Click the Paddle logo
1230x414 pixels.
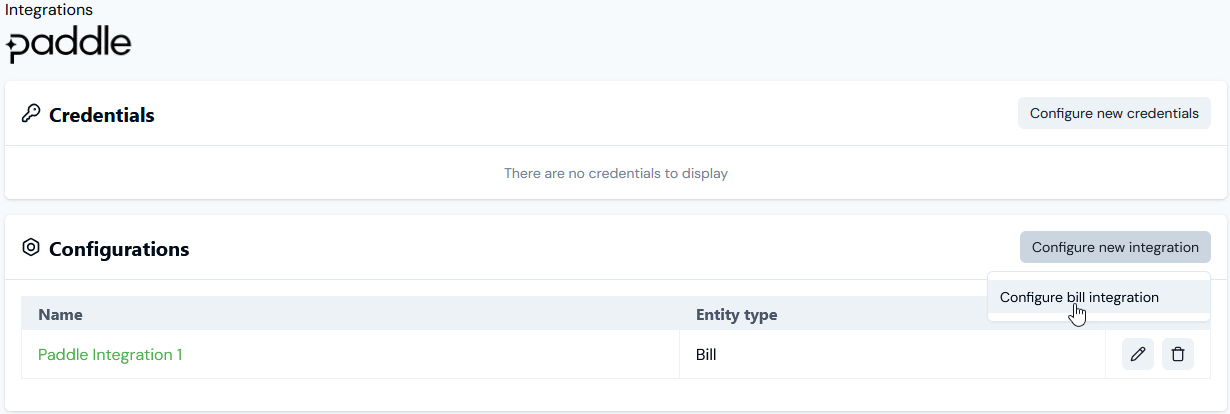coord(69,45)
